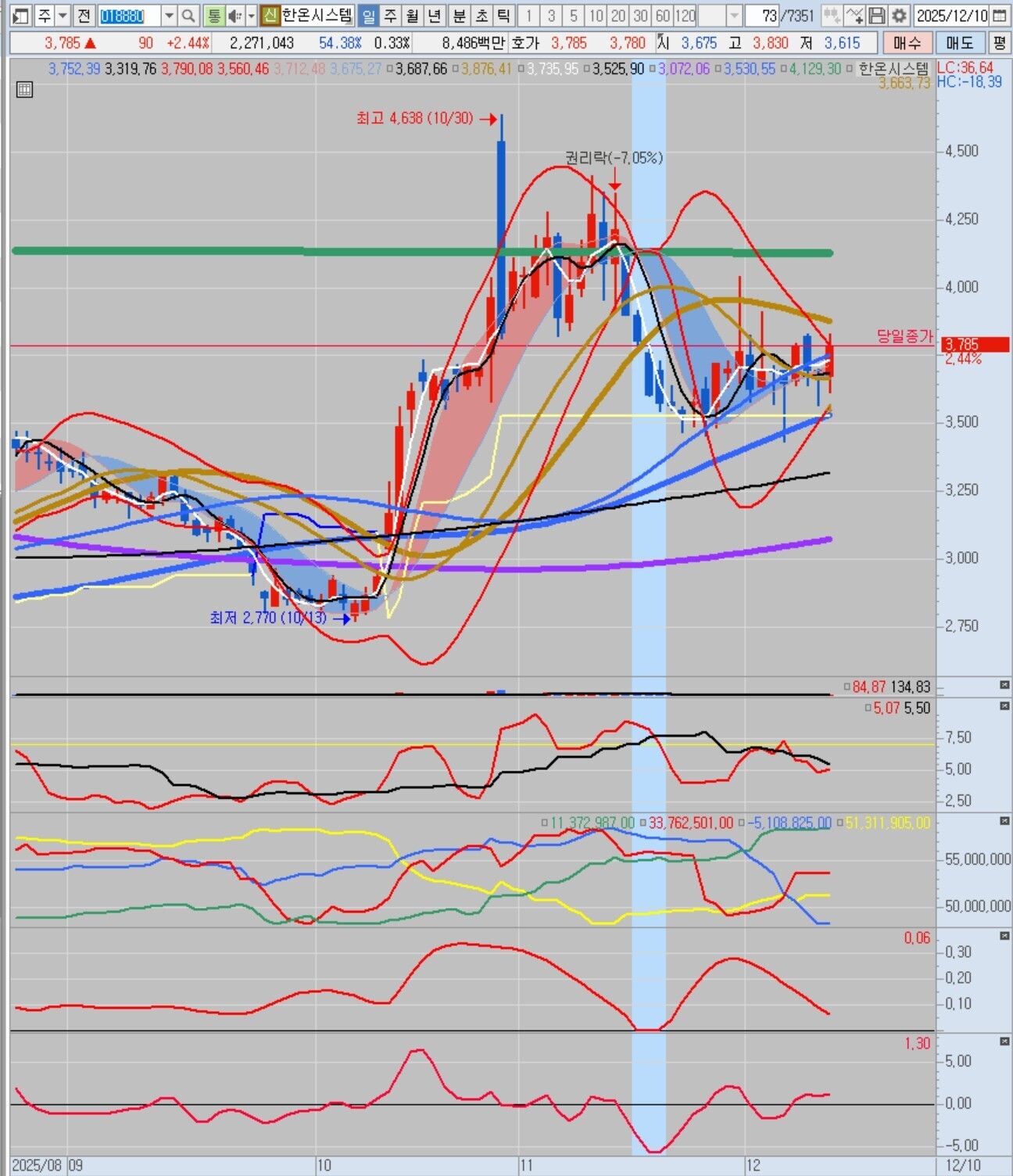Click the grid icon in the chart corner

pyautogui.click(x=24, y=89)
